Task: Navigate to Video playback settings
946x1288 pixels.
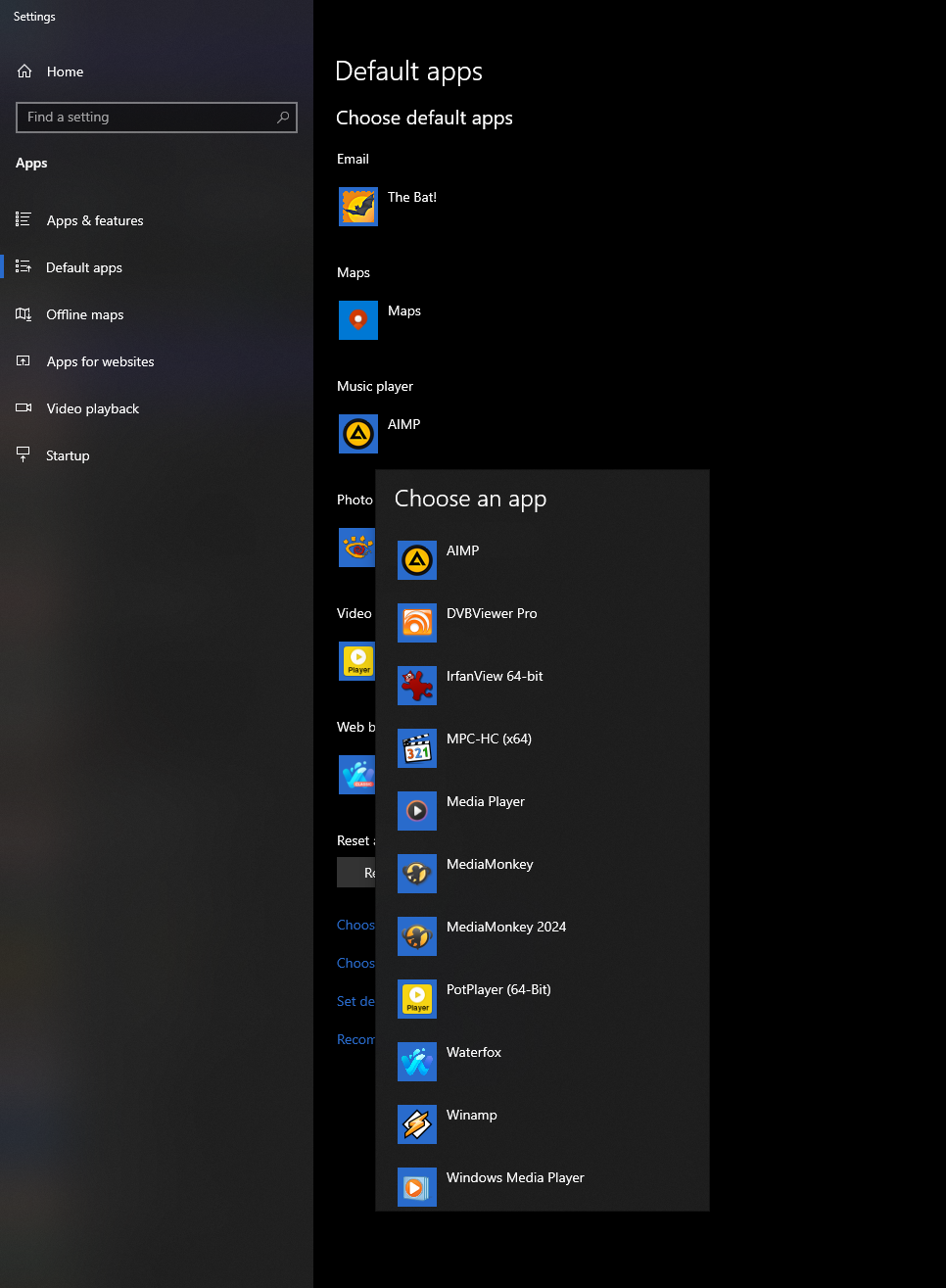Action: (93, 409)
